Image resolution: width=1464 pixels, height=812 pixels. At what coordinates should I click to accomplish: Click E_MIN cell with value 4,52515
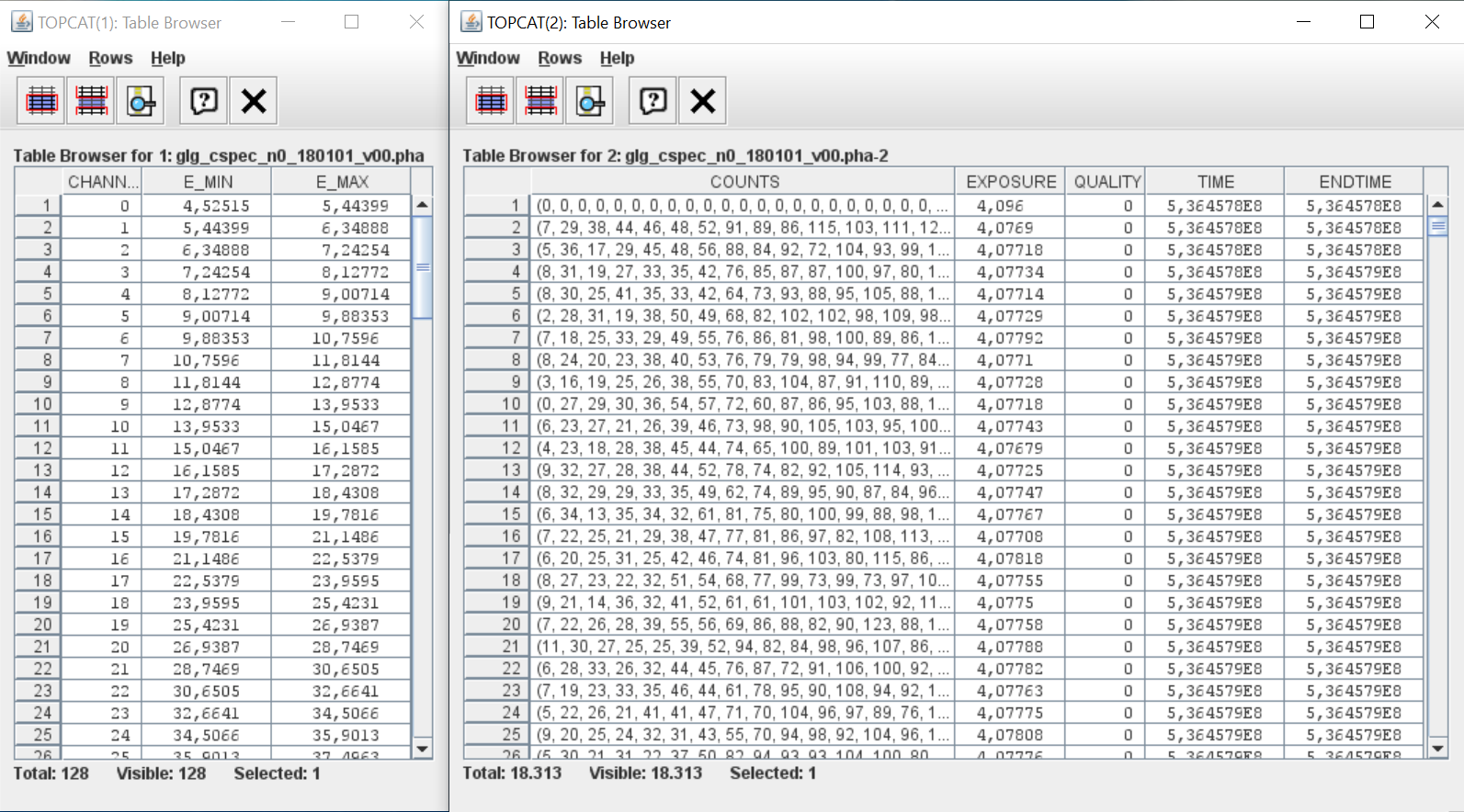coord(208,206)
